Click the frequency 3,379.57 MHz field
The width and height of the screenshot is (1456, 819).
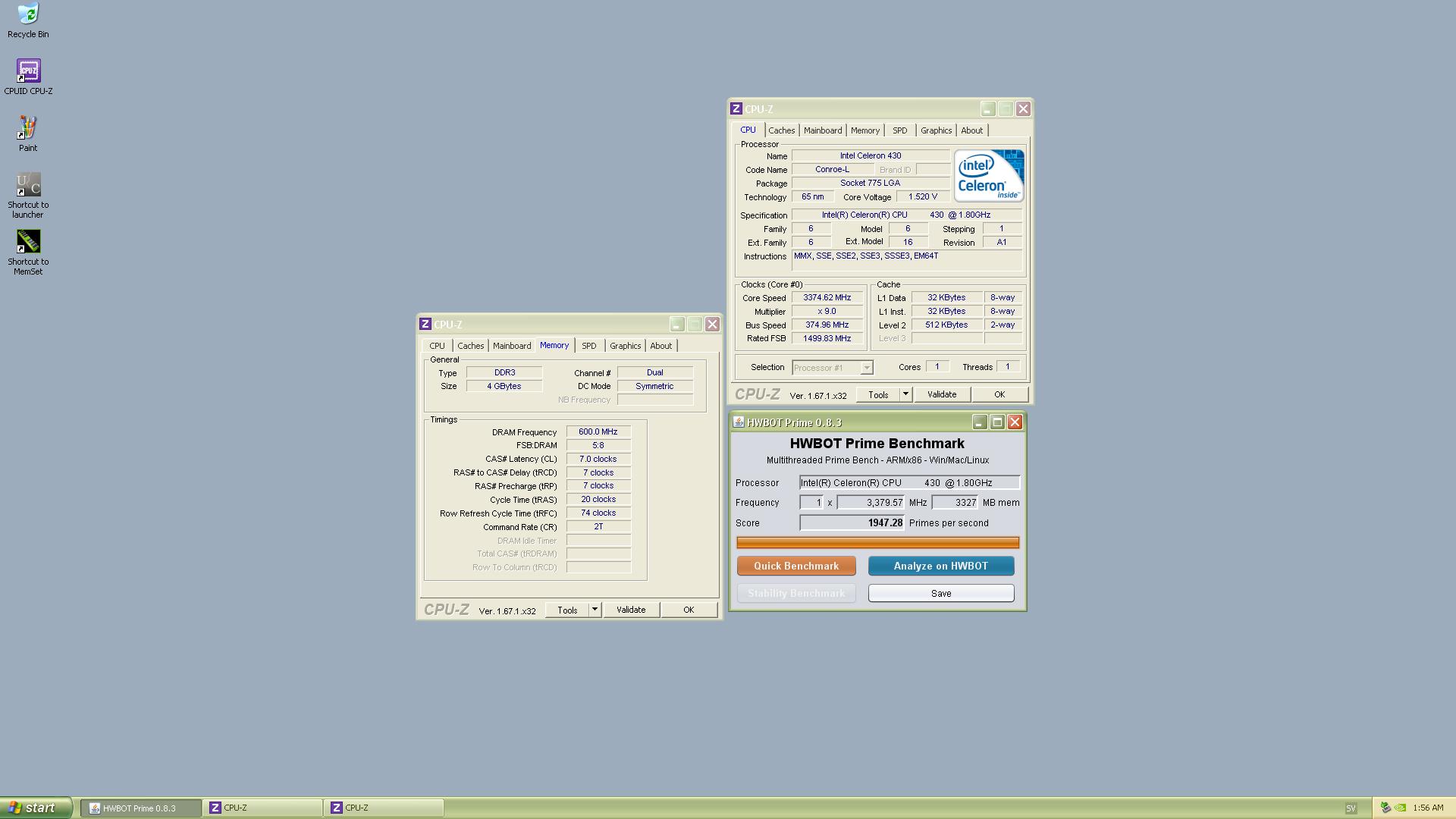[x=871, y=502]
